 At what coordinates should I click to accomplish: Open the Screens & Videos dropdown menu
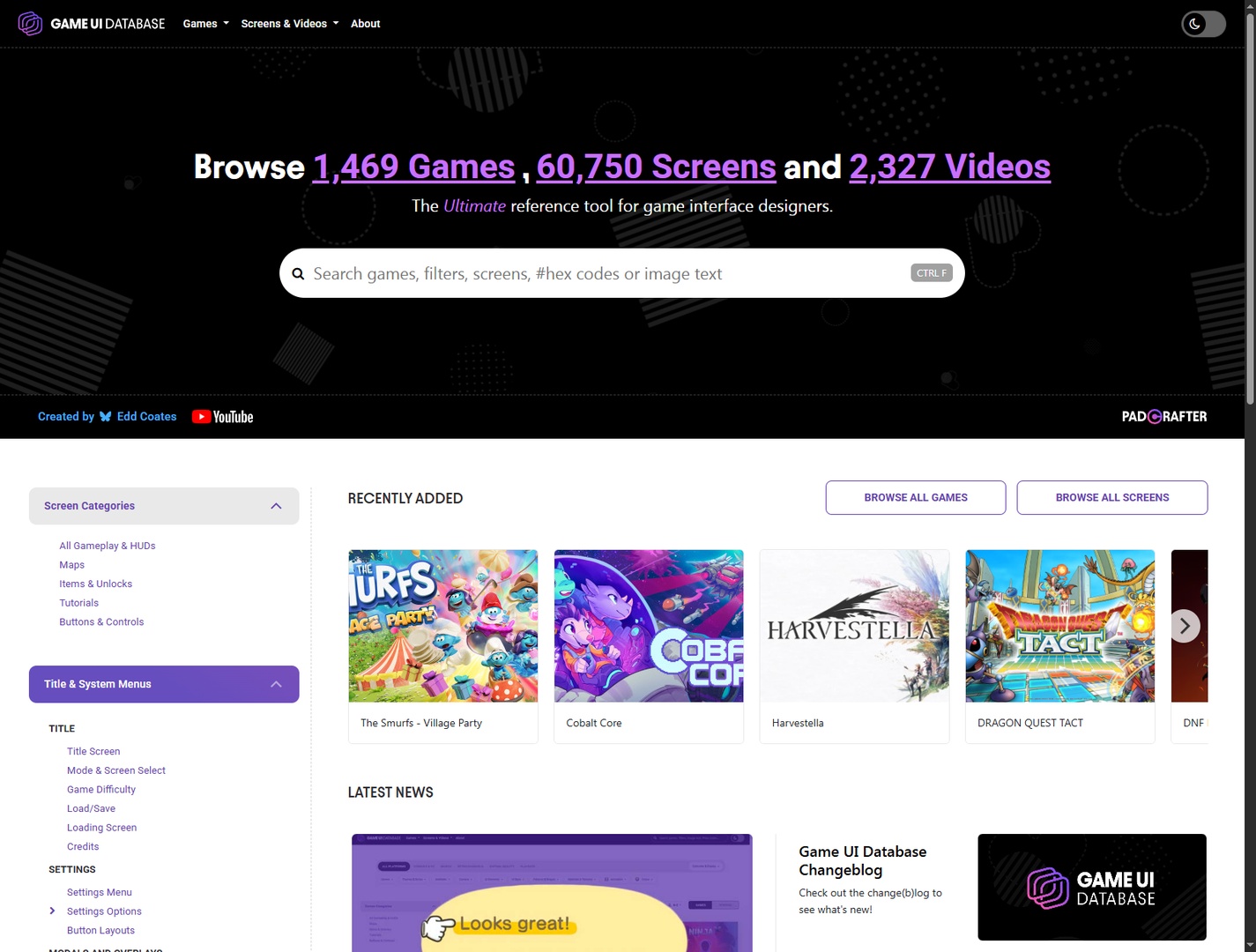pos(290,24)
